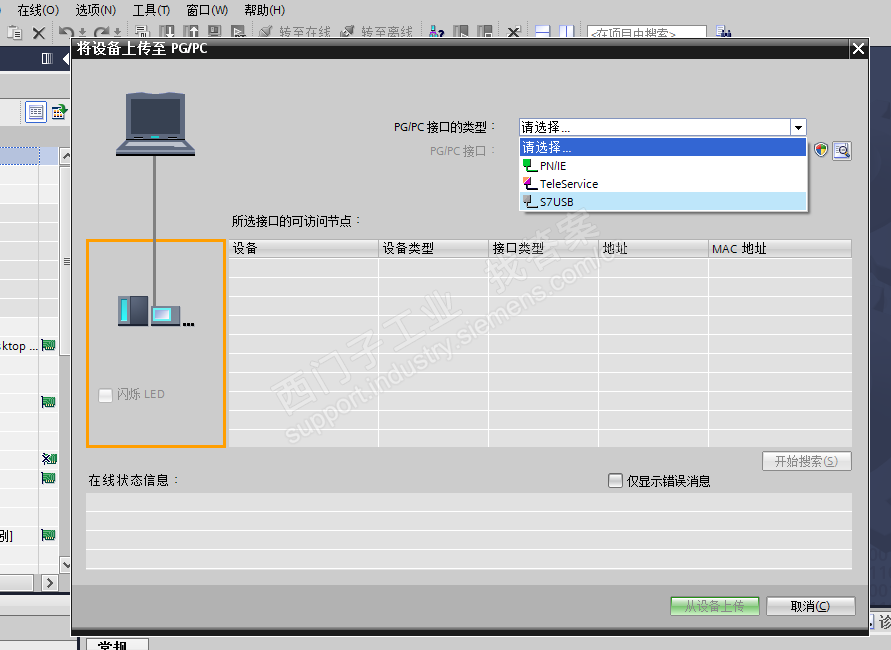Click the 从设备上传 button

coord(715,606)
